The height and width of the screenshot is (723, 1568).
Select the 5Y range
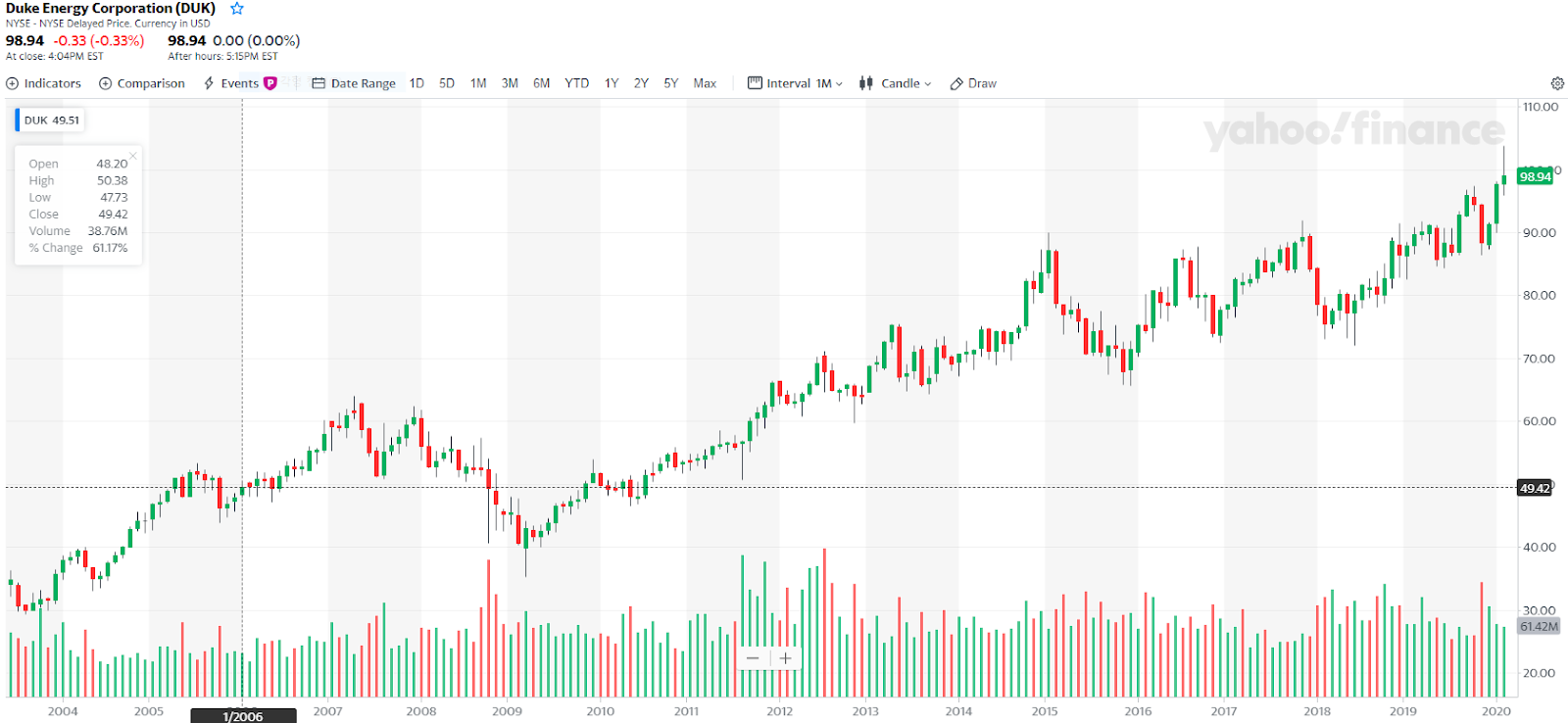tap(671, 83)
